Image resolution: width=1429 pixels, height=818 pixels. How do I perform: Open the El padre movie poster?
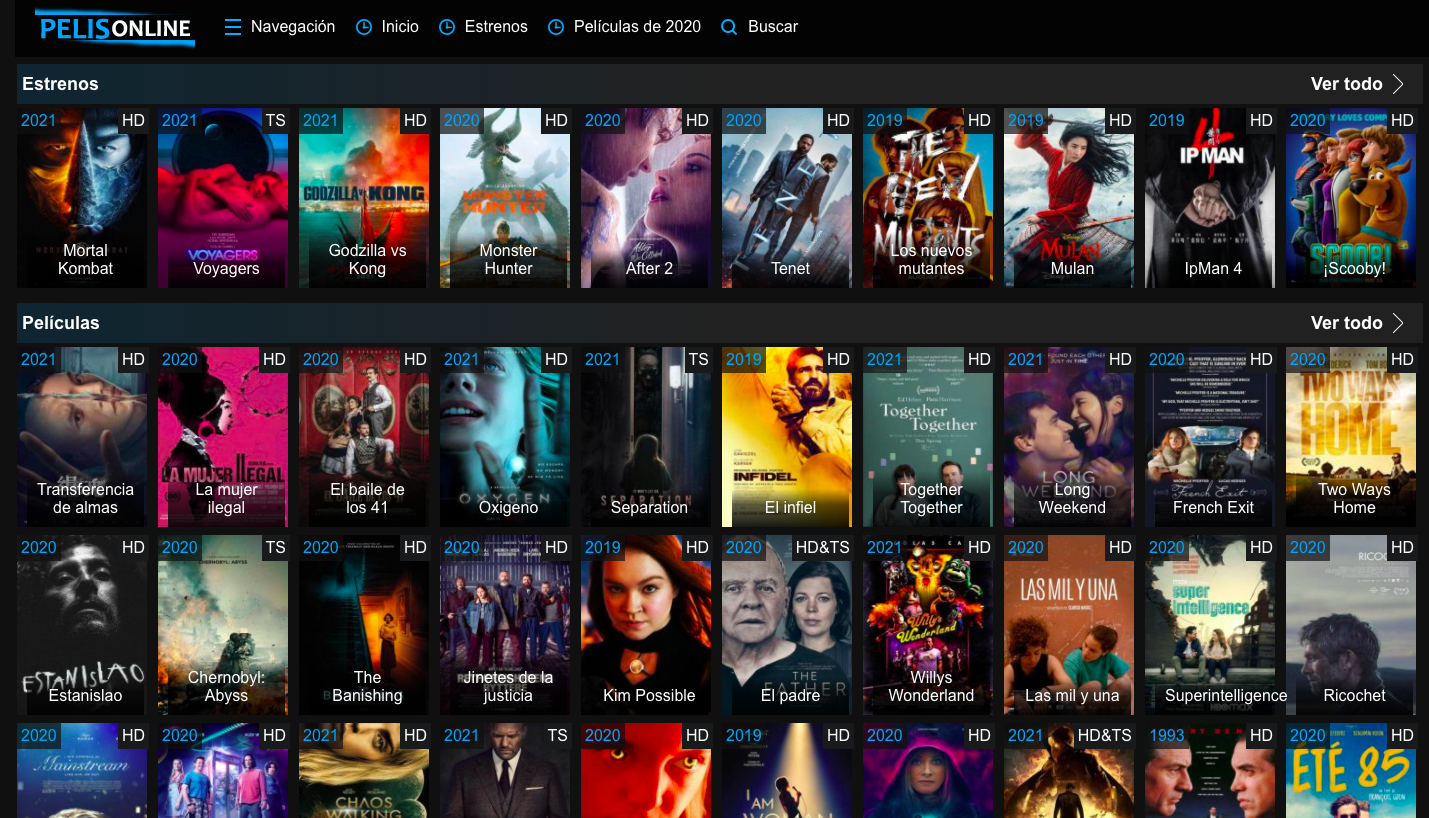pos(787,625)
